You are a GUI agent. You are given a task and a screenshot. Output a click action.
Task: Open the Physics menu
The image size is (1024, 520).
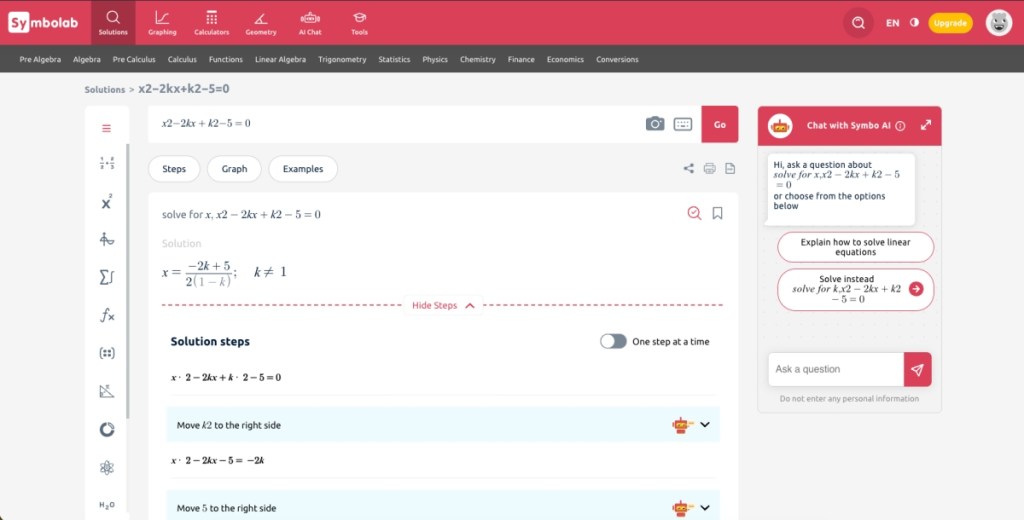435,59
